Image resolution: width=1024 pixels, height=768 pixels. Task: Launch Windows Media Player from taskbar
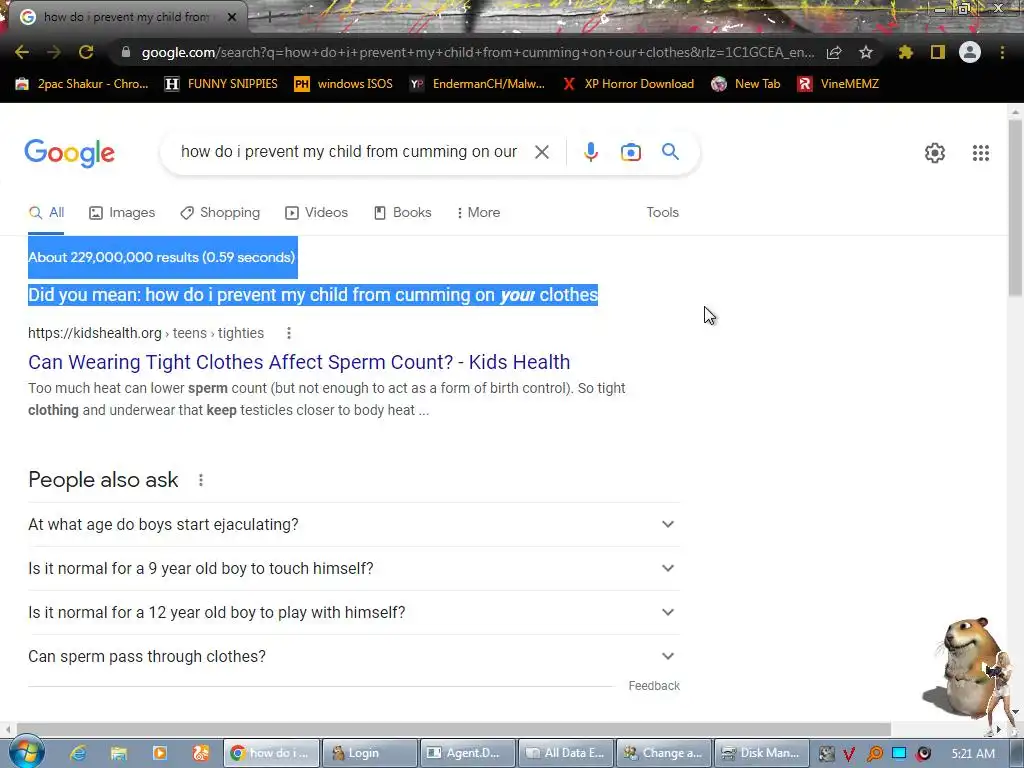[x=160, y=753]
